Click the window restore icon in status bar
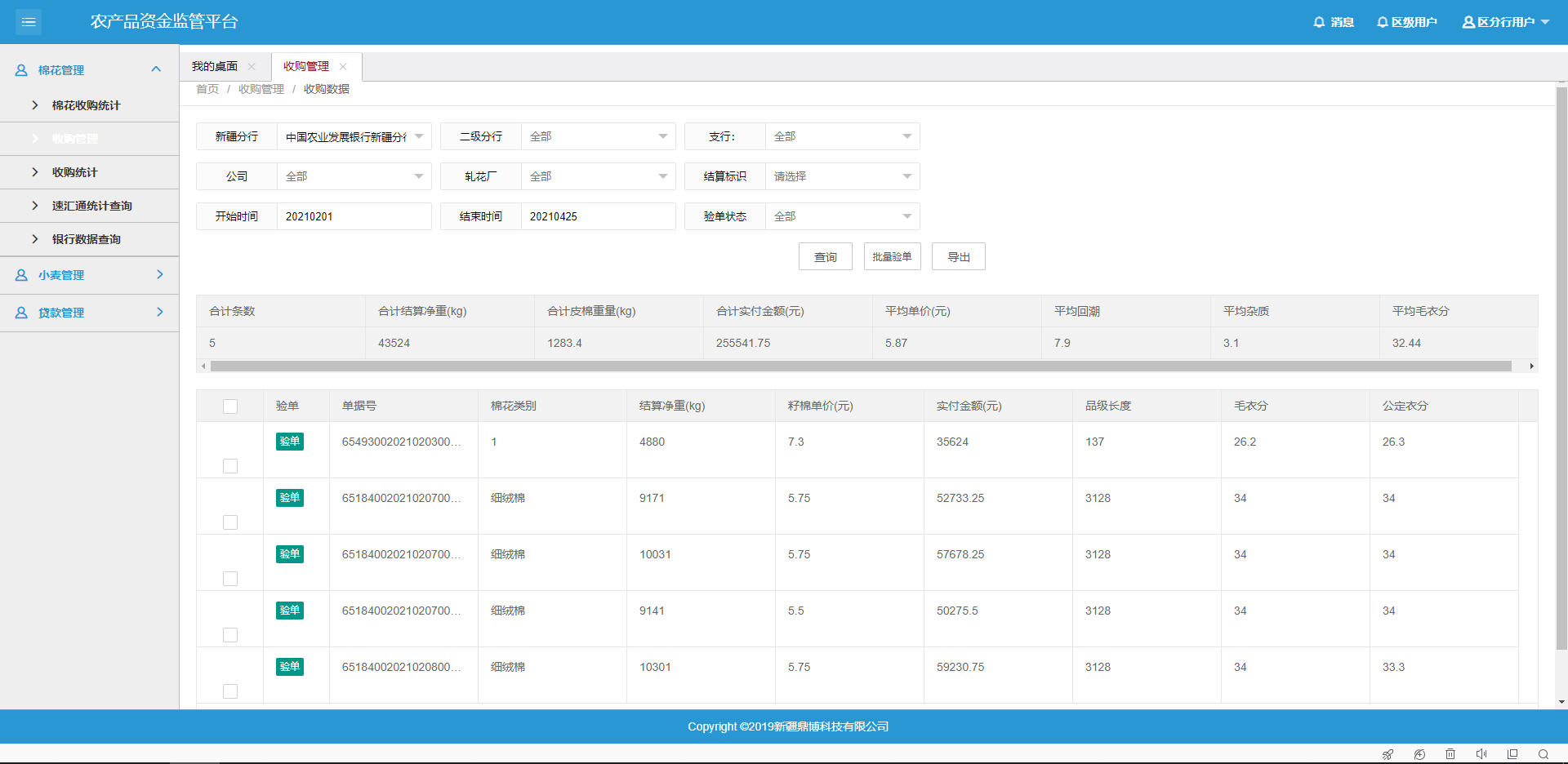 click(x=1512, y=754)
